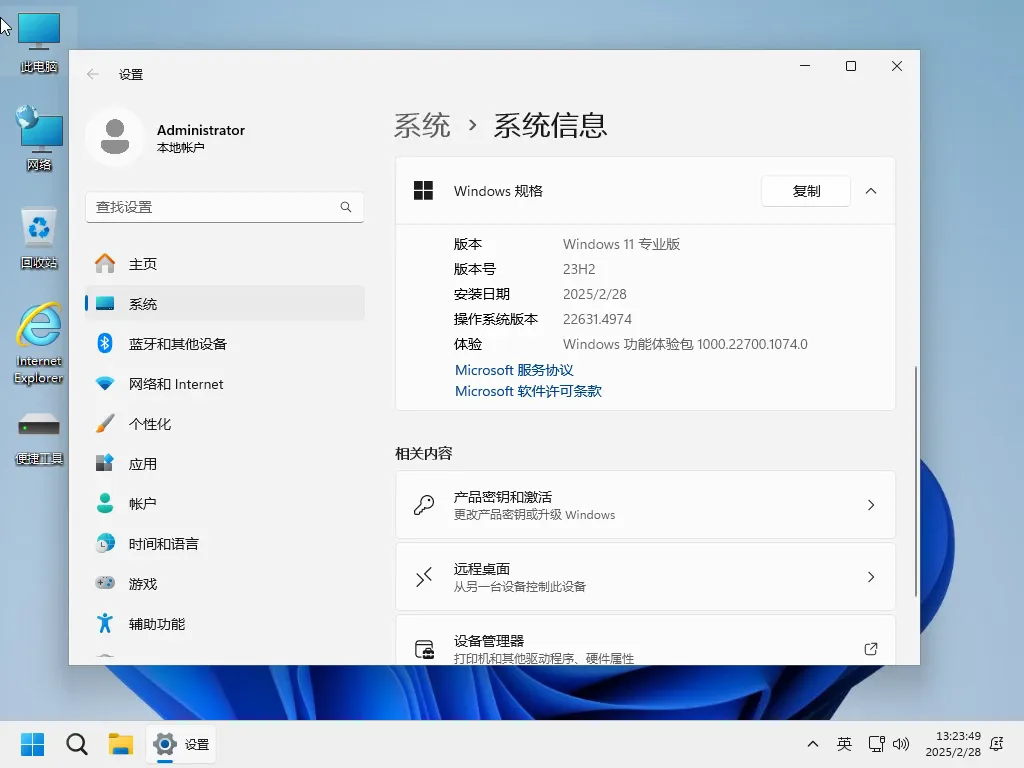Open 个性化 personalization brush icon
Image resolution: width=1024 pixels, height=768 pixels.
tap(105, 423)
